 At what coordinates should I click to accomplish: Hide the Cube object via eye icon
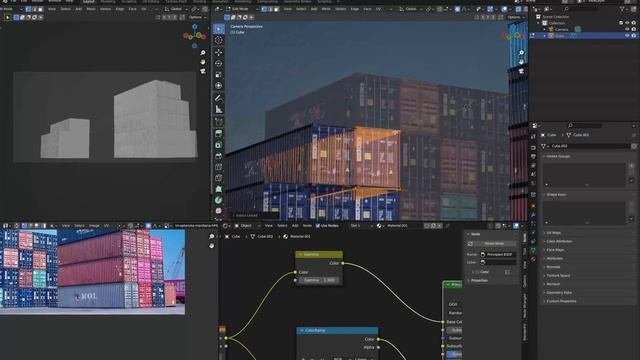point(627,36)
